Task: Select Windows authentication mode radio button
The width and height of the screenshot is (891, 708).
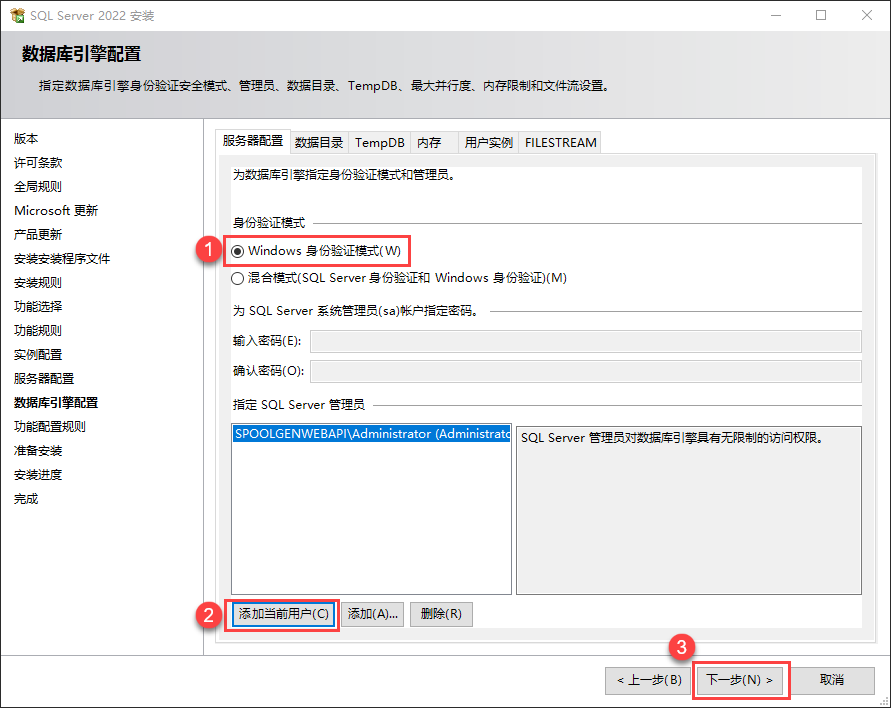Action: click(x=238, y=250)
